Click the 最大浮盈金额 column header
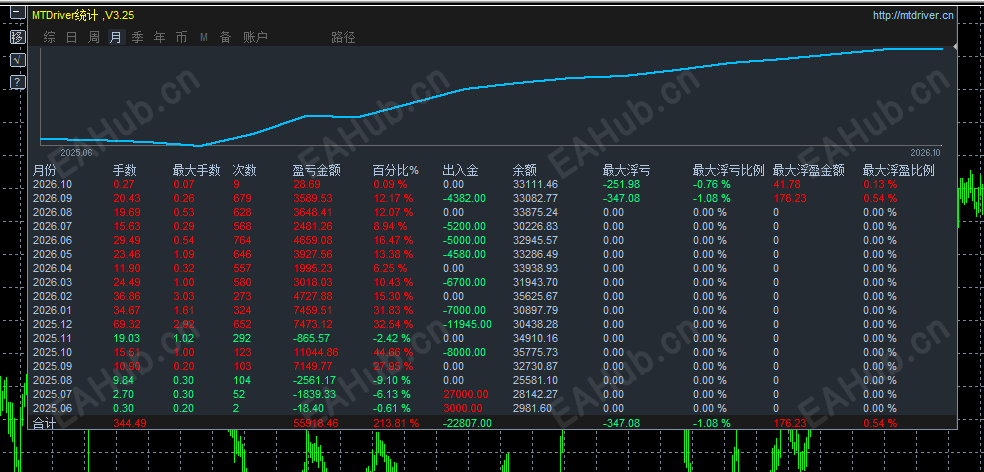The width and height of the screenshot is (984, 472). point(808,170)
